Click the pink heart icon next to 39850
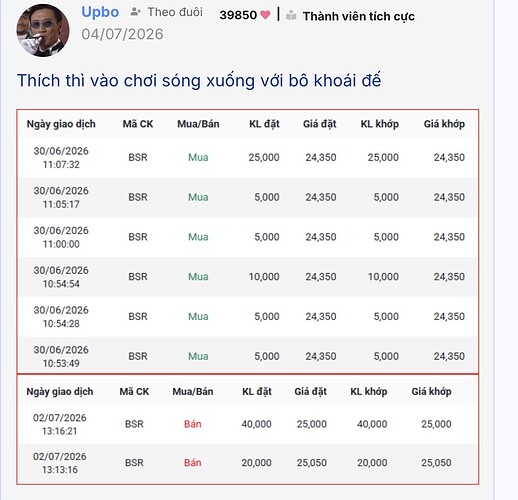Viewport: 518px width, 500px height. tap(265, 15)
